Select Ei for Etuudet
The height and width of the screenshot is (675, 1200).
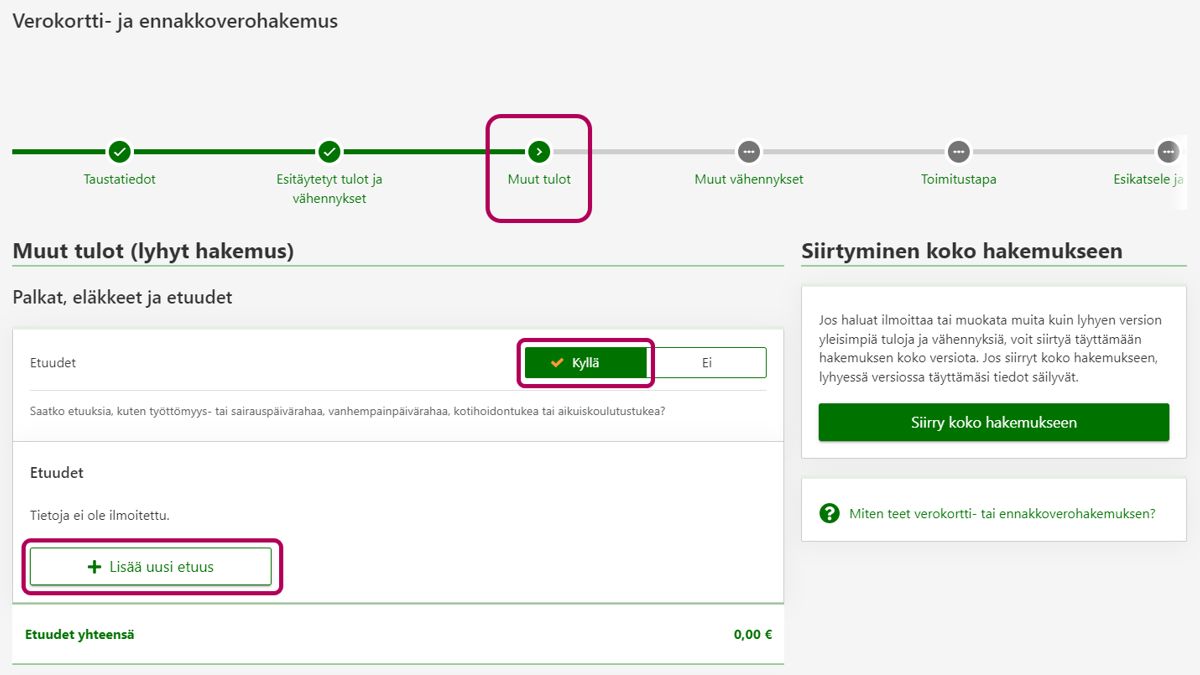click(x=706, y=363)
